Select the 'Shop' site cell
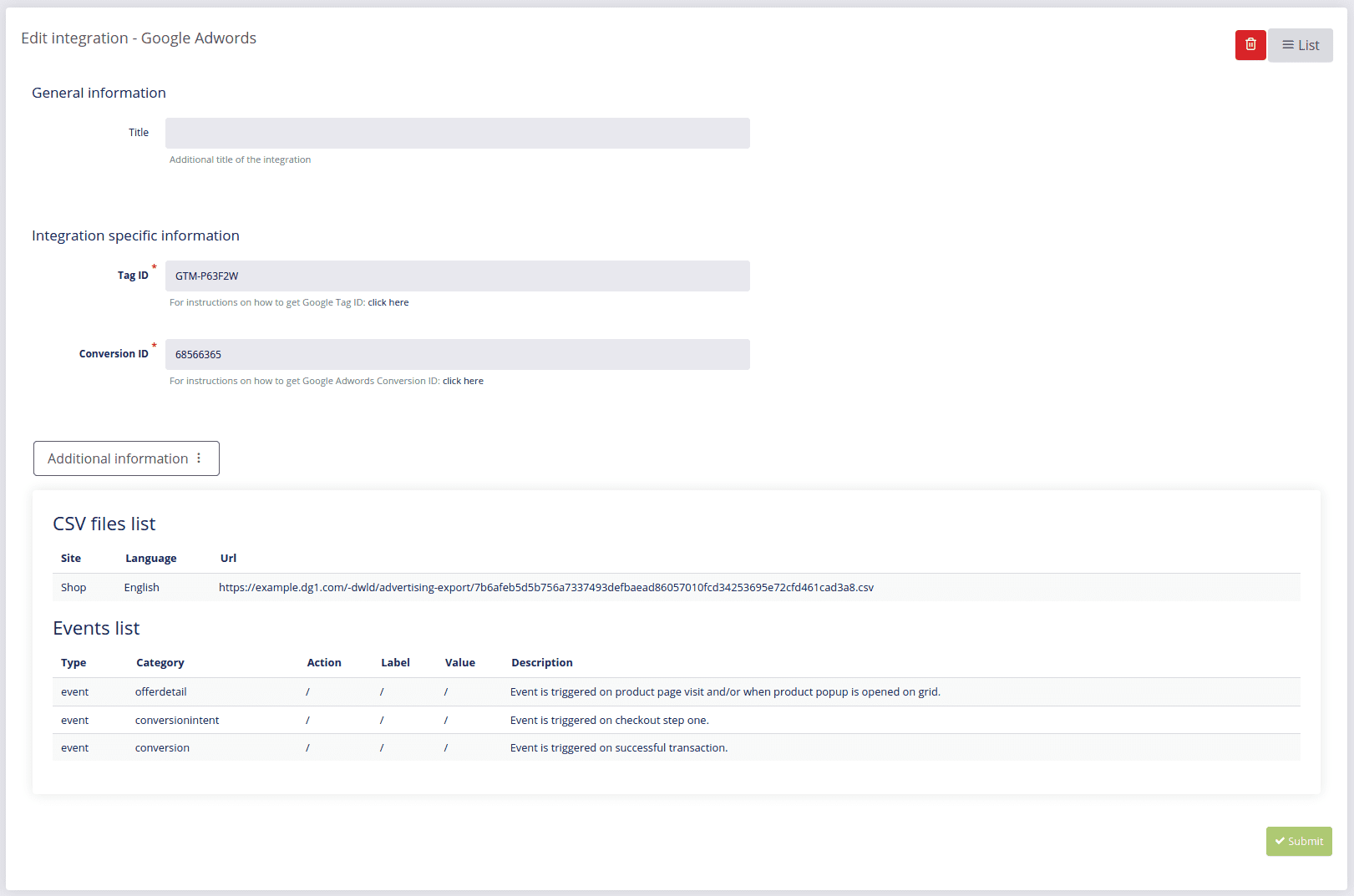The height and width of the screenshot is (896, 1354). coord(74,587)
